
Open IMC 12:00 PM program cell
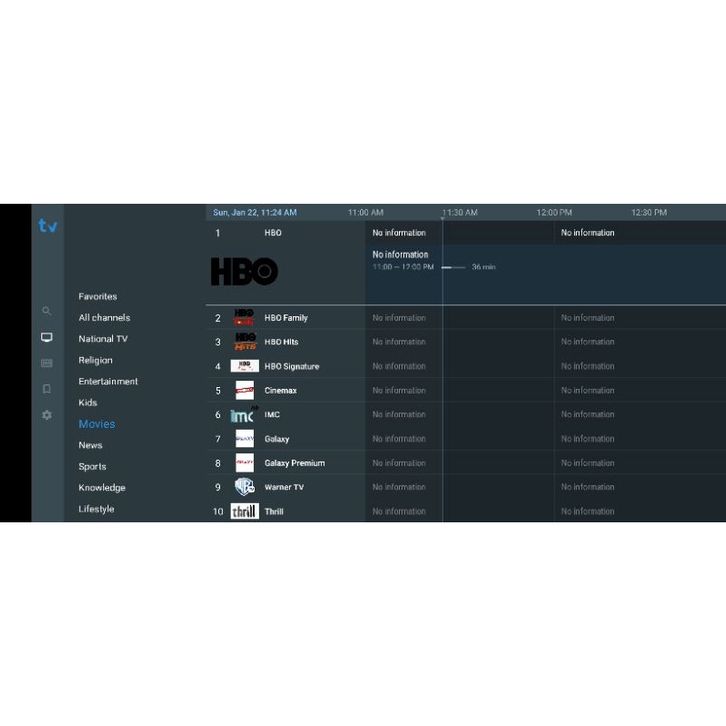pyautogui.click(x=640, y=414)
